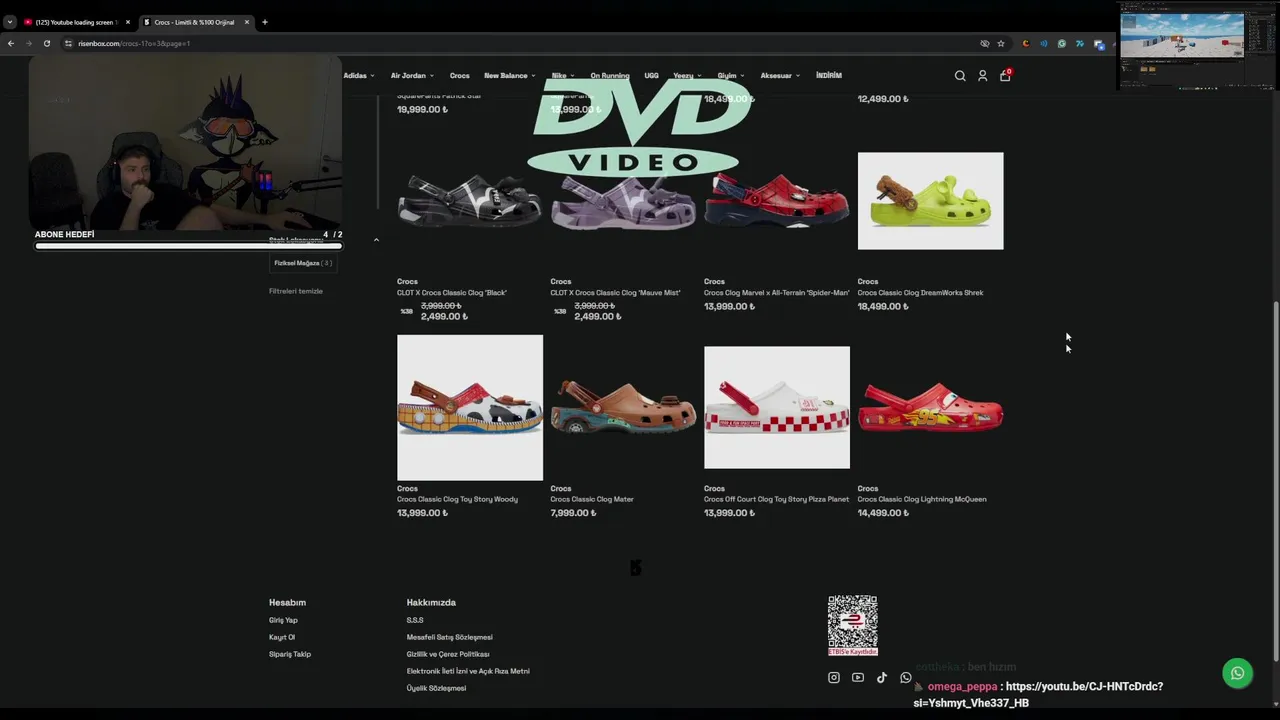Image resolution: width=1280 pixels, height=720 pixels.
Task: Expand the Aksesuar menu
Action: tap(780, 76)
